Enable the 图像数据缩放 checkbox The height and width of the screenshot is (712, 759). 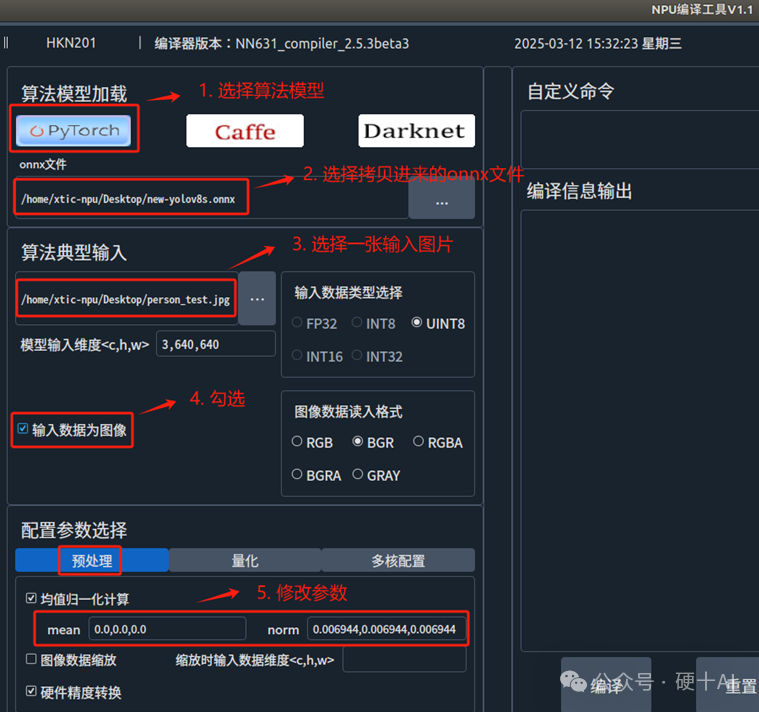click(31, 660)
